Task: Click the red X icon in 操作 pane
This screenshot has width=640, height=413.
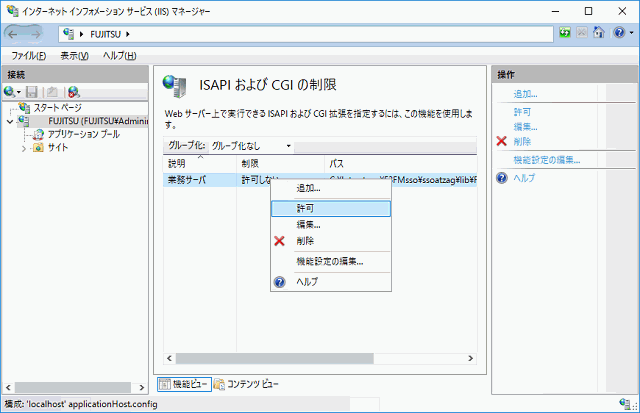Action: [x=502, y=141]
